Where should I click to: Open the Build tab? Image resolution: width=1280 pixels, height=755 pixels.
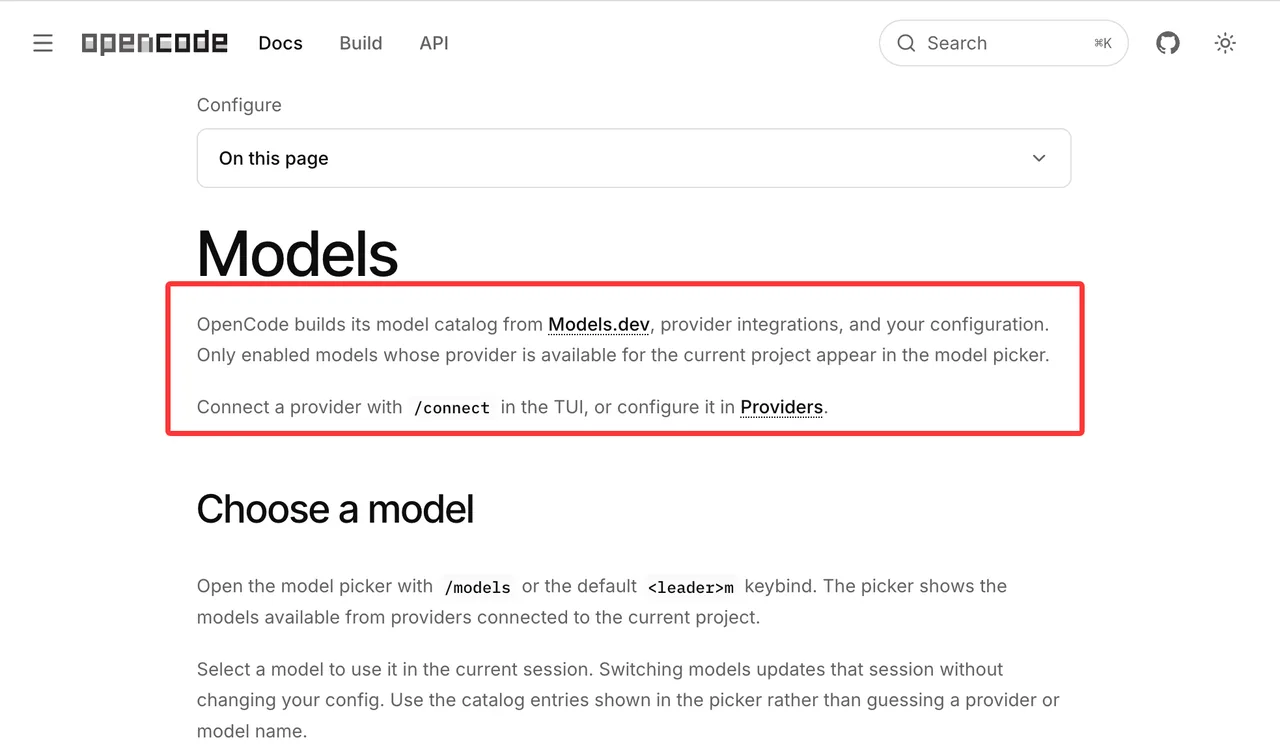(x=361, y=43)
